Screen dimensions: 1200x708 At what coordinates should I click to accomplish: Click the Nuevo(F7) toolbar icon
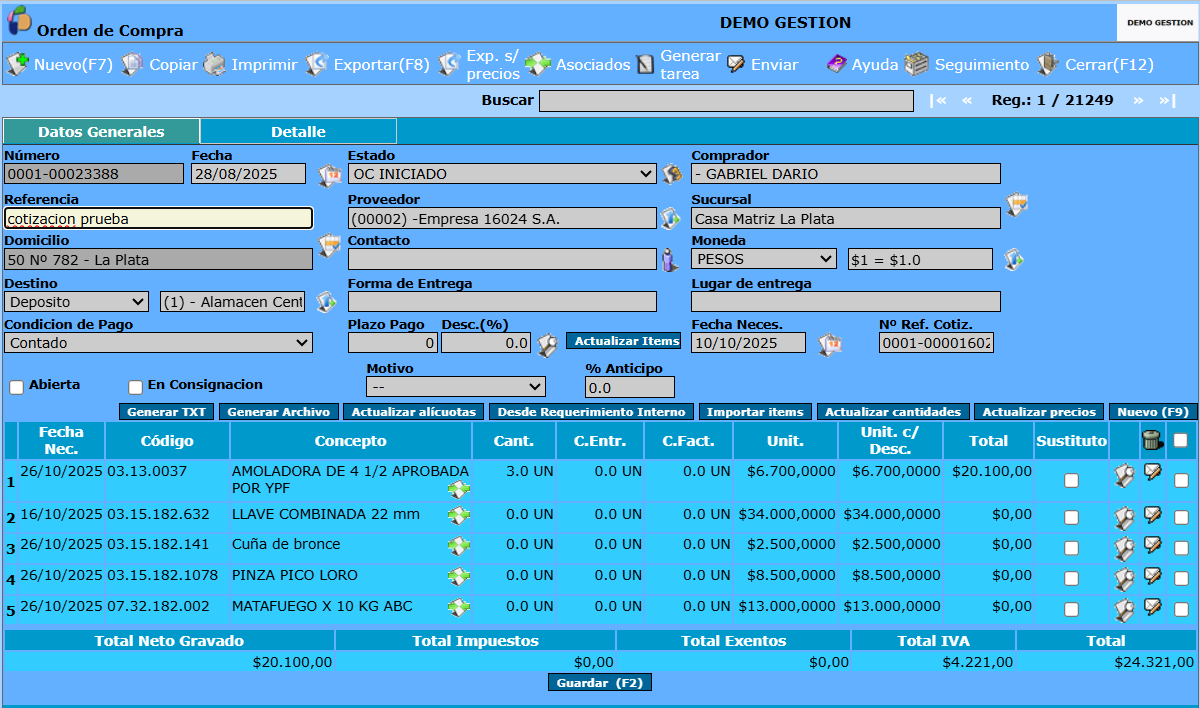[x=18, y=65]
